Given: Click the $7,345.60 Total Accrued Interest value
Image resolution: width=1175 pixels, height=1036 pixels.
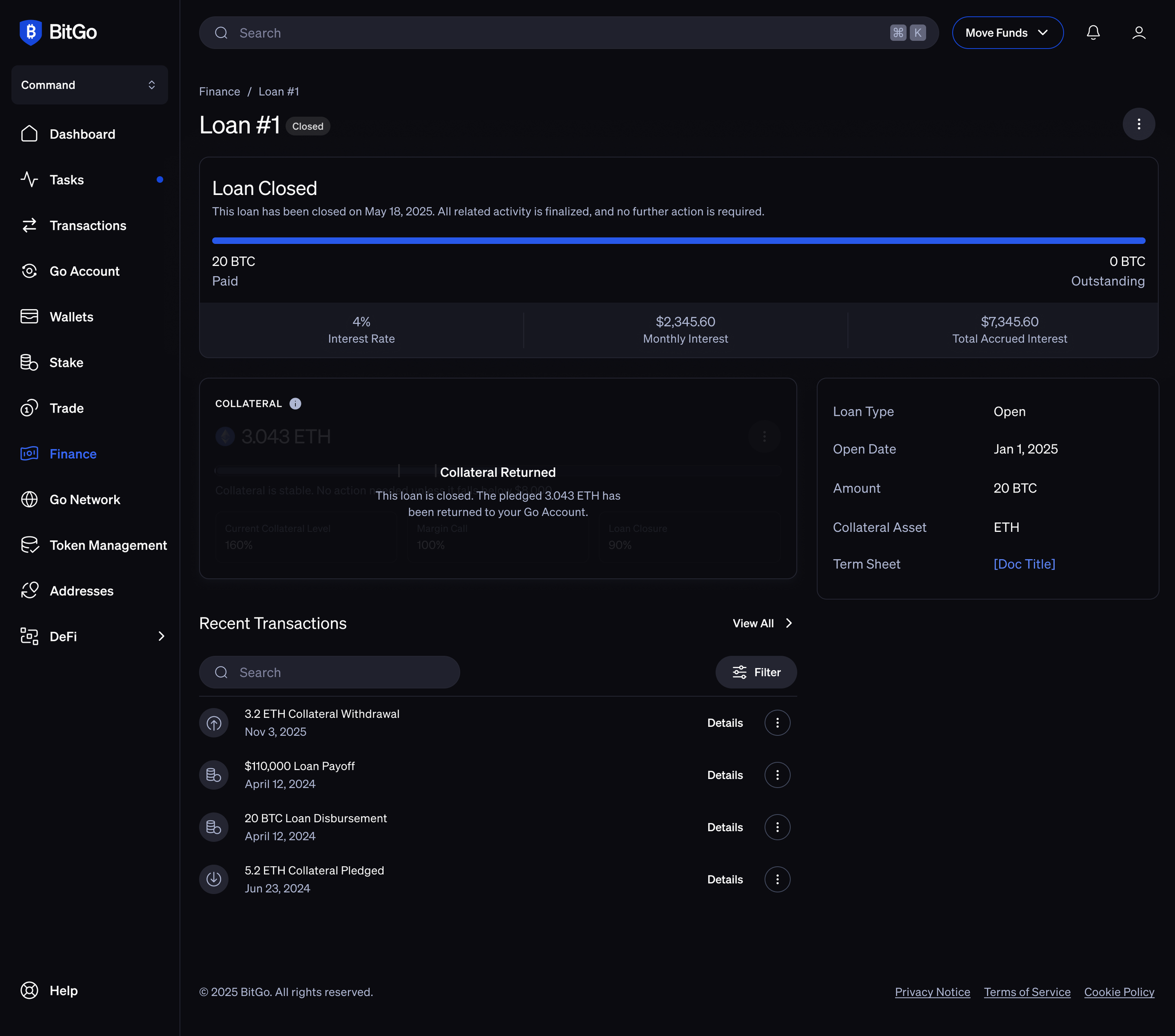Looking at the screenshot, I should coord(1009,321).
